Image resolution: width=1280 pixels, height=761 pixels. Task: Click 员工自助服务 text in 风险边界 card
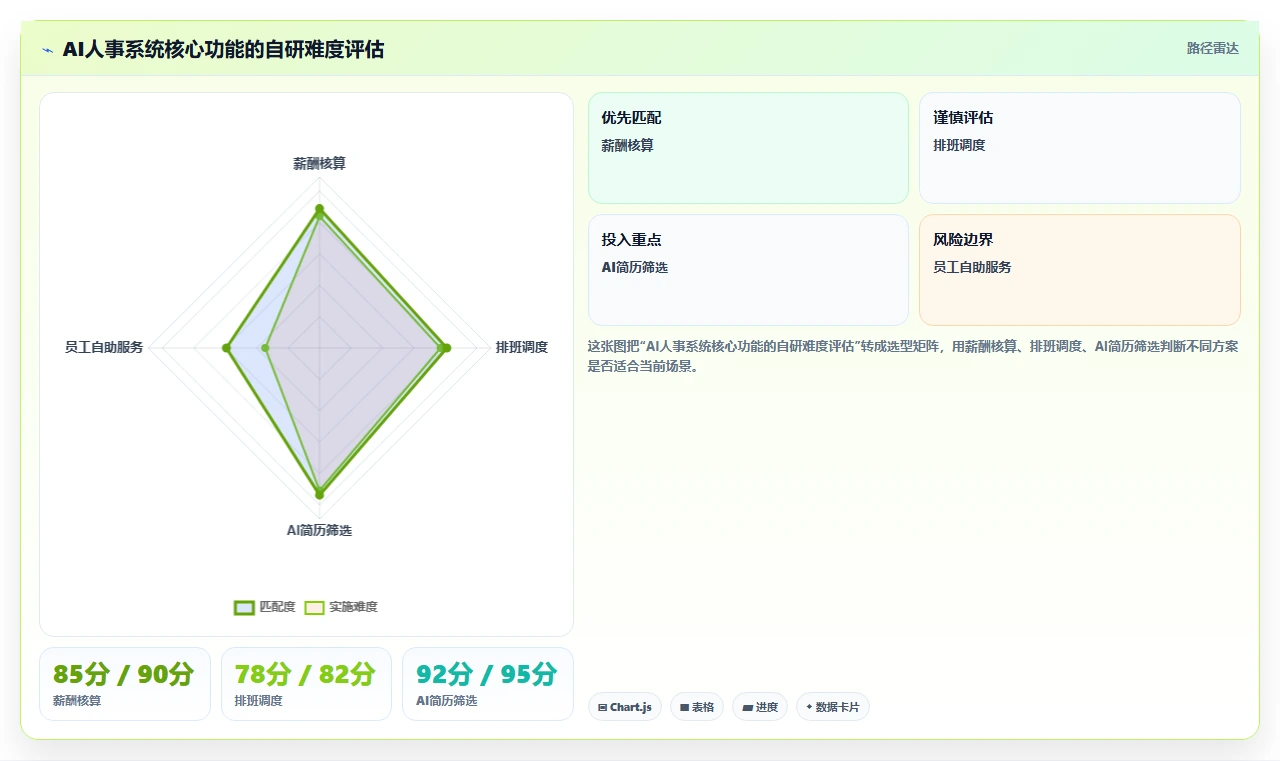tap(972, 267)
